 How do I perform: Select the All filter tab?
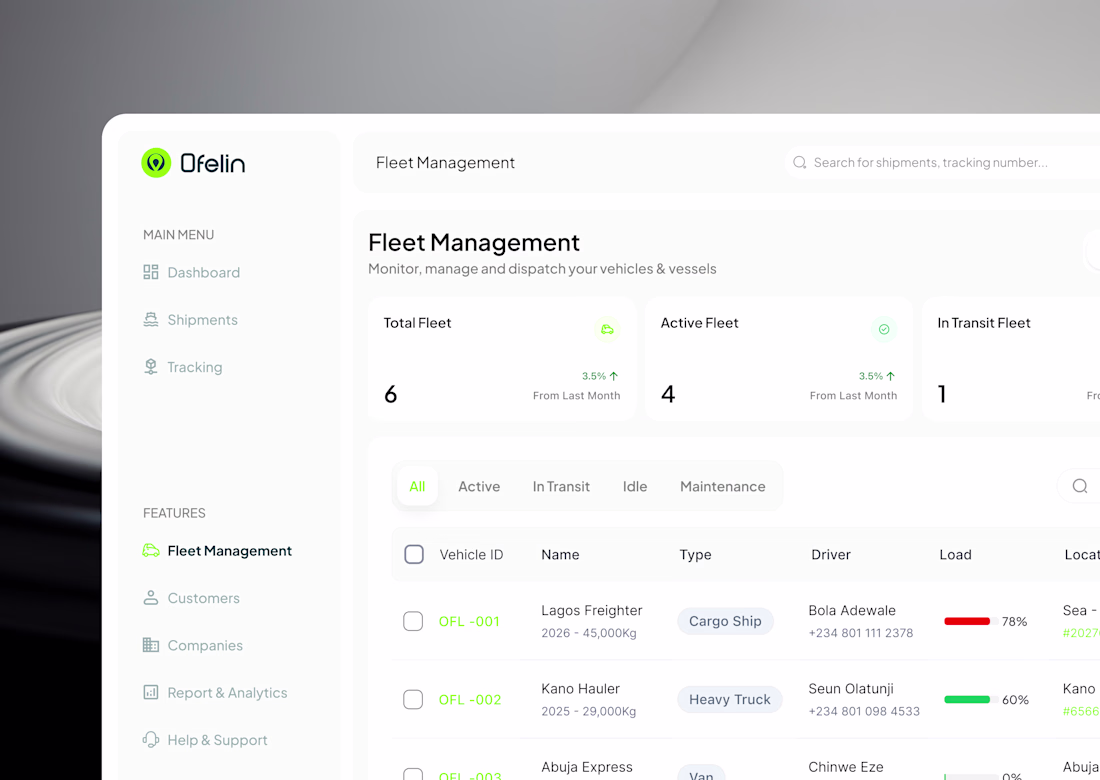(x=417, y=486)
